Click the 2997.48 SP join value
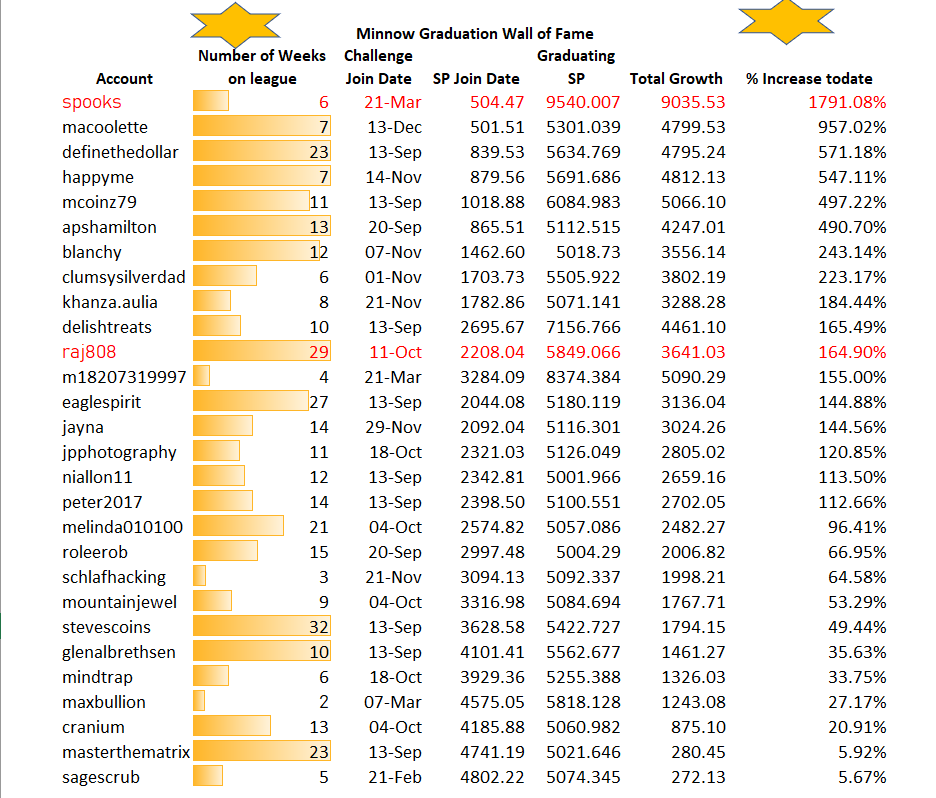This screenshot has width=936, height=798. tap(492, 553)
